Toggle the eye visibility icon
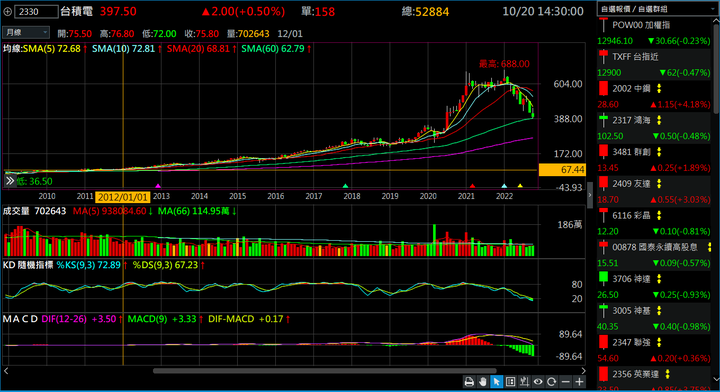The width and height of the screenshot is (720, 392). coord(538,381)
